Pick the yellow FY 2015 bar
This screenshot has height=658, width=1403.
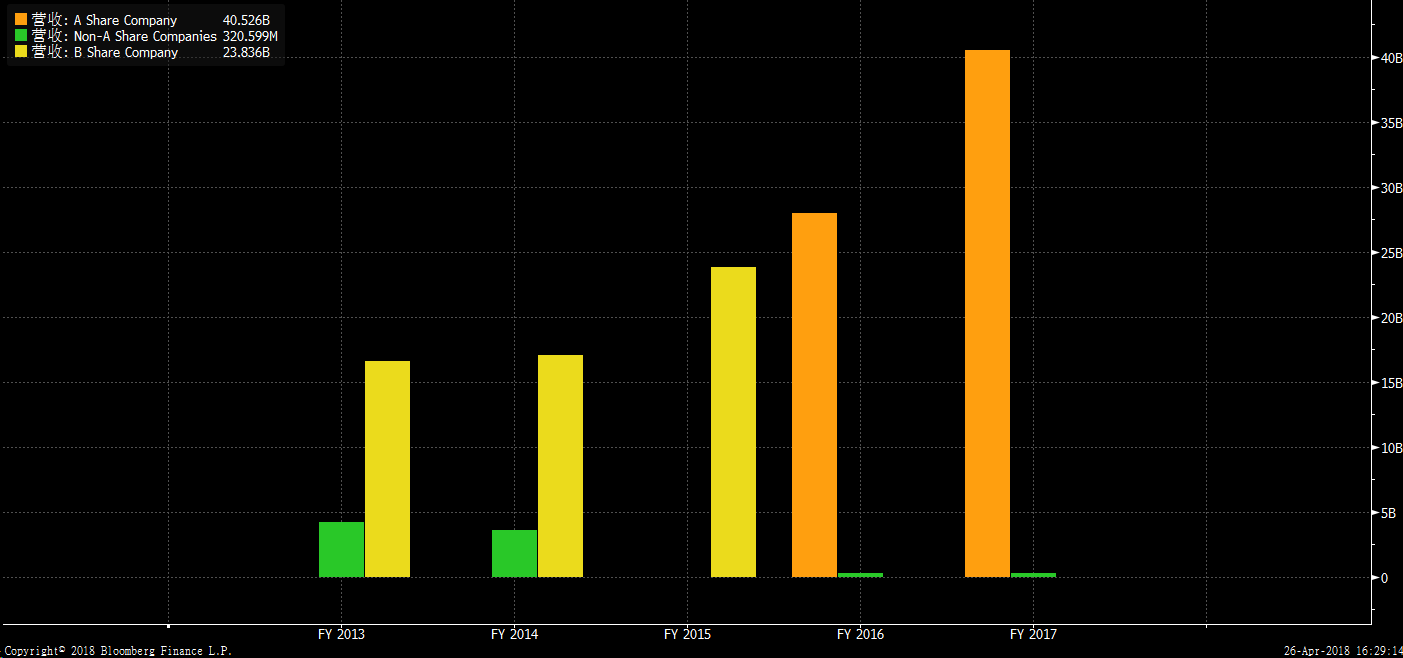click(x=733, y=422)
